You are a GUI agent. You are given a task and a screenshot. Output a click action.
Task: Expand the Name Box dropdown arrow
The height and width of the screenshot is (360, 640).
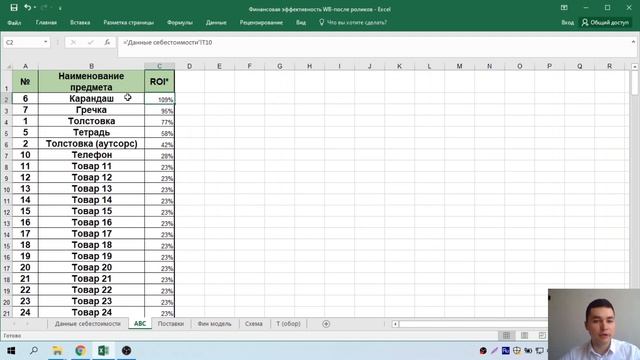point(45,42)
